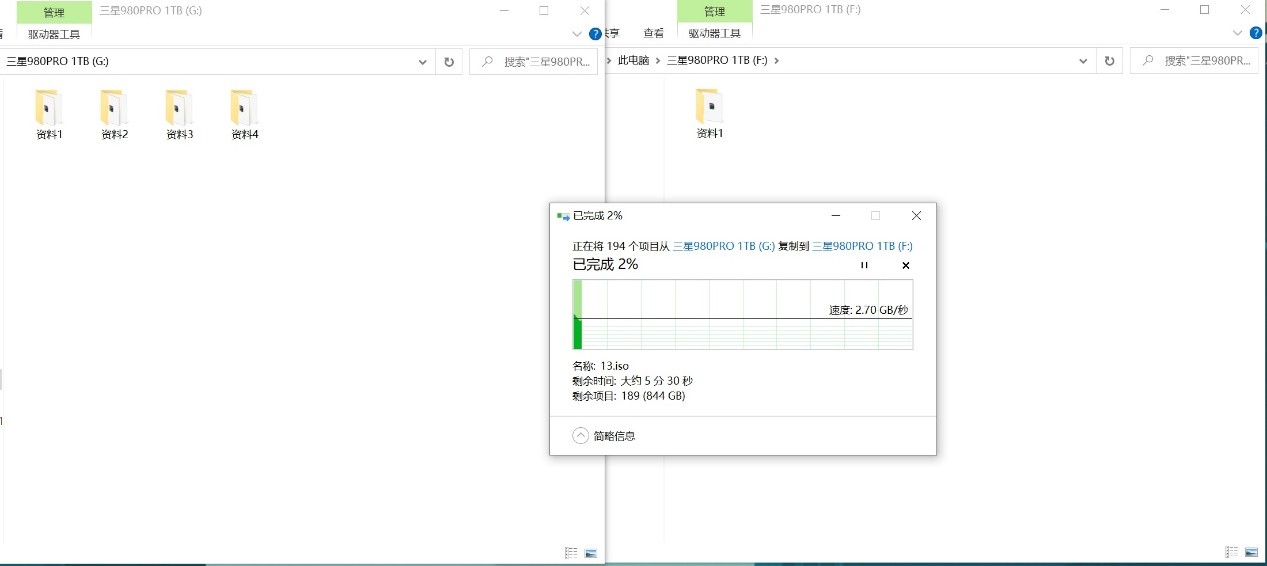This screenshot has width=1267, height=566.
Task: Open the 资料4 folder in G: window
Action: (244, 114)
